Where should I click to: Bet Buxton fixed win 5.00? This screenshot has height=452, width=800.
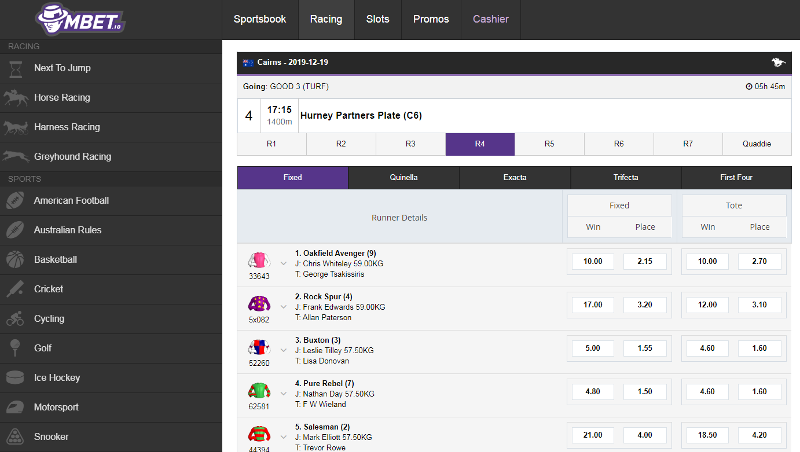(x=593, y=348)
